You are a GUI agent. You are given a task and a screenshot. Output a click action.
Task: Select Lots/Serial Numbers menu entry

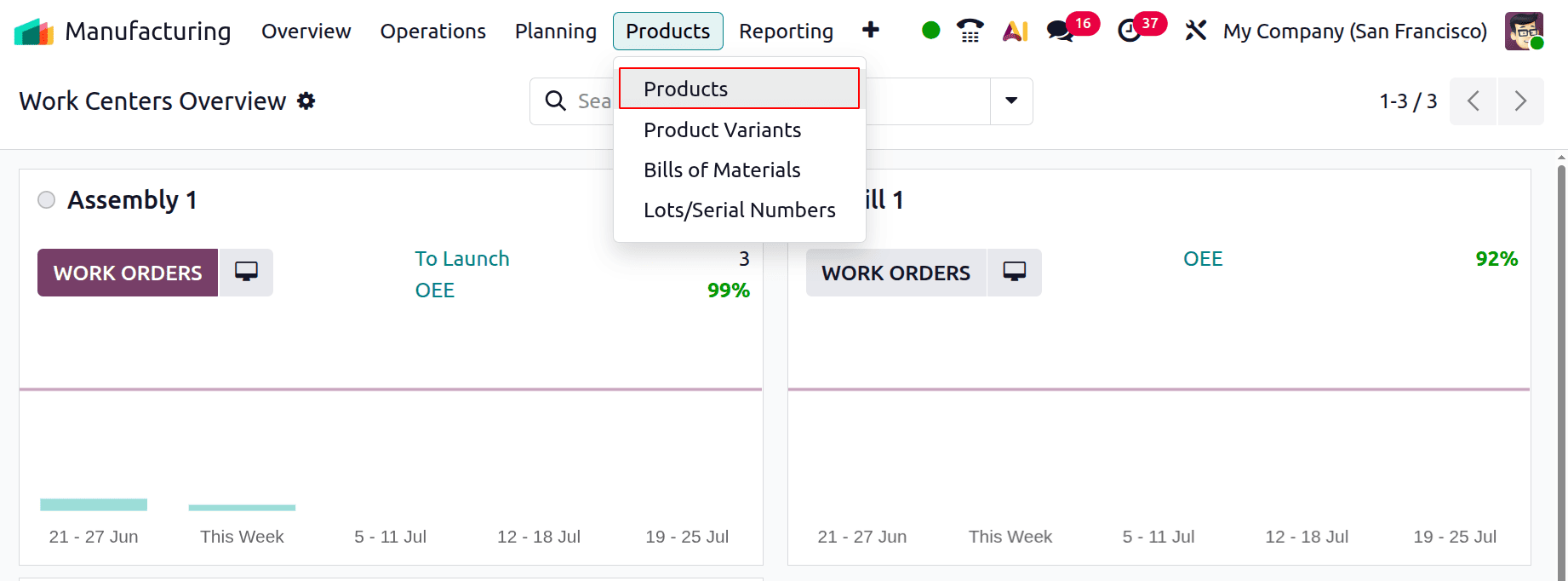pyautogui.click(x=739, y=210)
